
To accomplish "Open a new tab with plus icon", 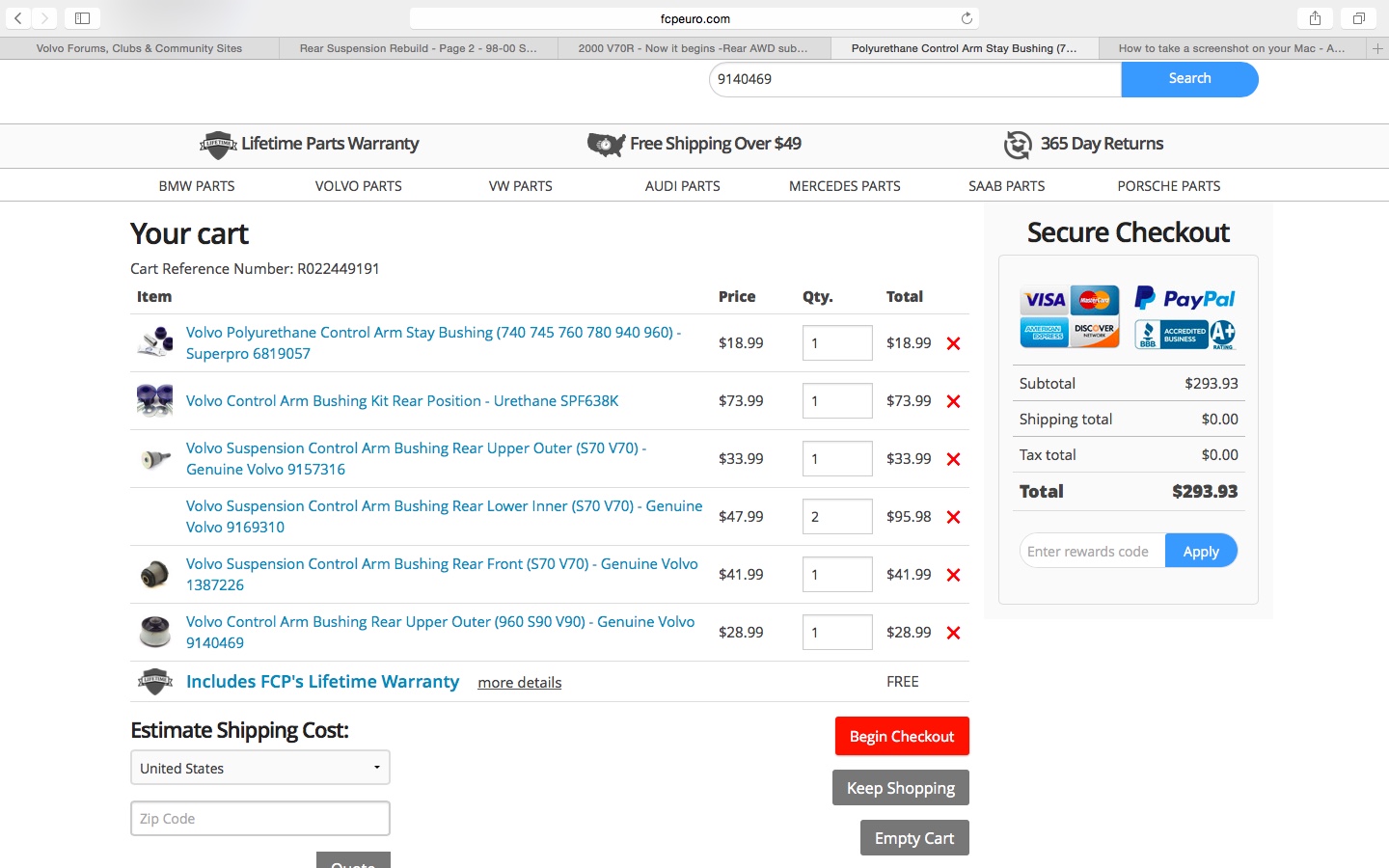I will point(1377,48).
